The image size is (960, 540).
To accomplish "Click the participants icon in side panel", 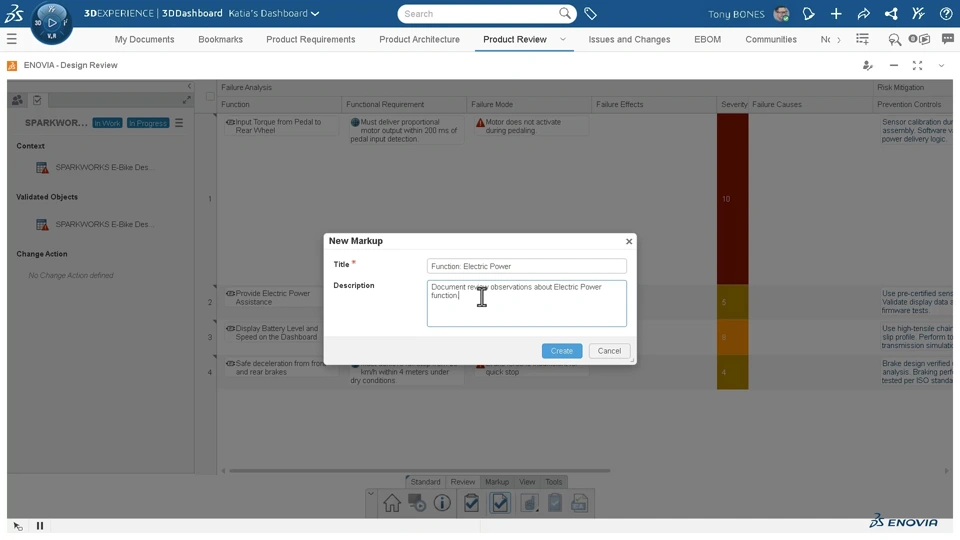I will 17,100.
